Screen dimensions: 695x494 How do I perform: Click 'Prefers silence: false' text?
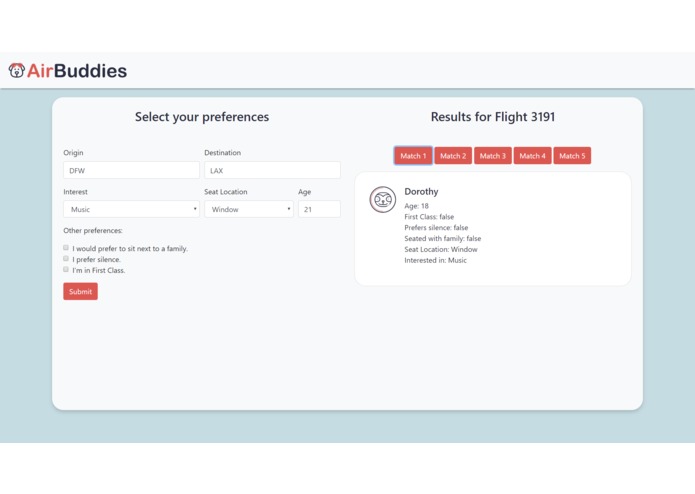pos(436,228)
